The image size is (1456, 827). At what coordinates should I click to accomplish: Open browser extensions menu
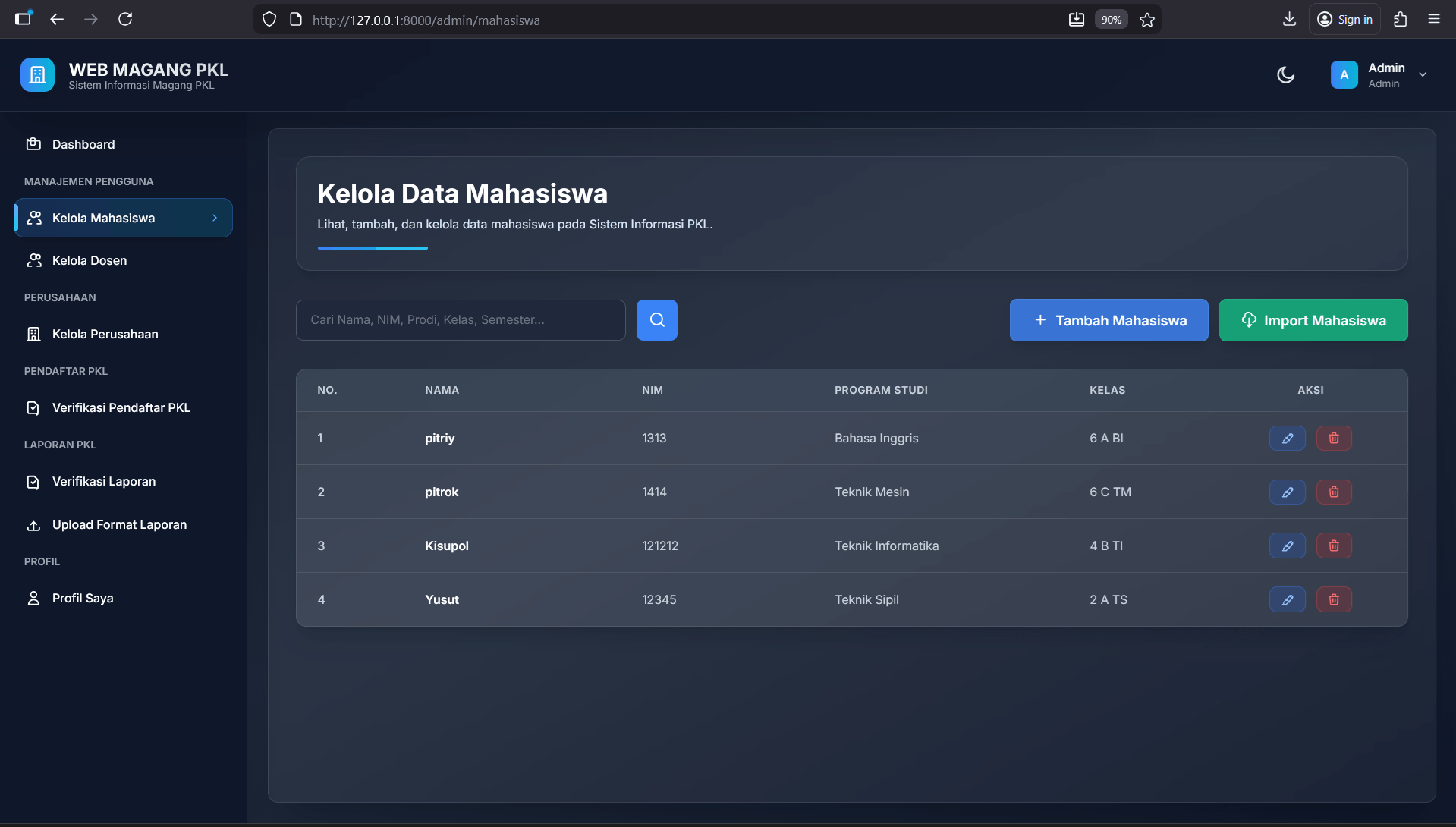1401,20
